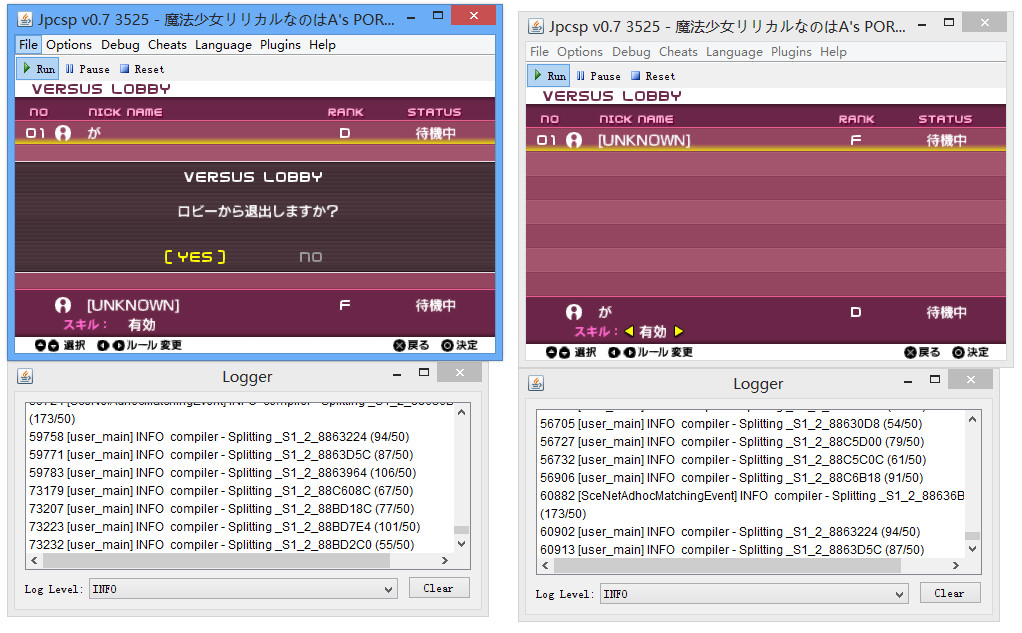The width and height of the screenshot is (1022, 633).
Task: Open the Cheats menu in right window
Action: [678, 52]
